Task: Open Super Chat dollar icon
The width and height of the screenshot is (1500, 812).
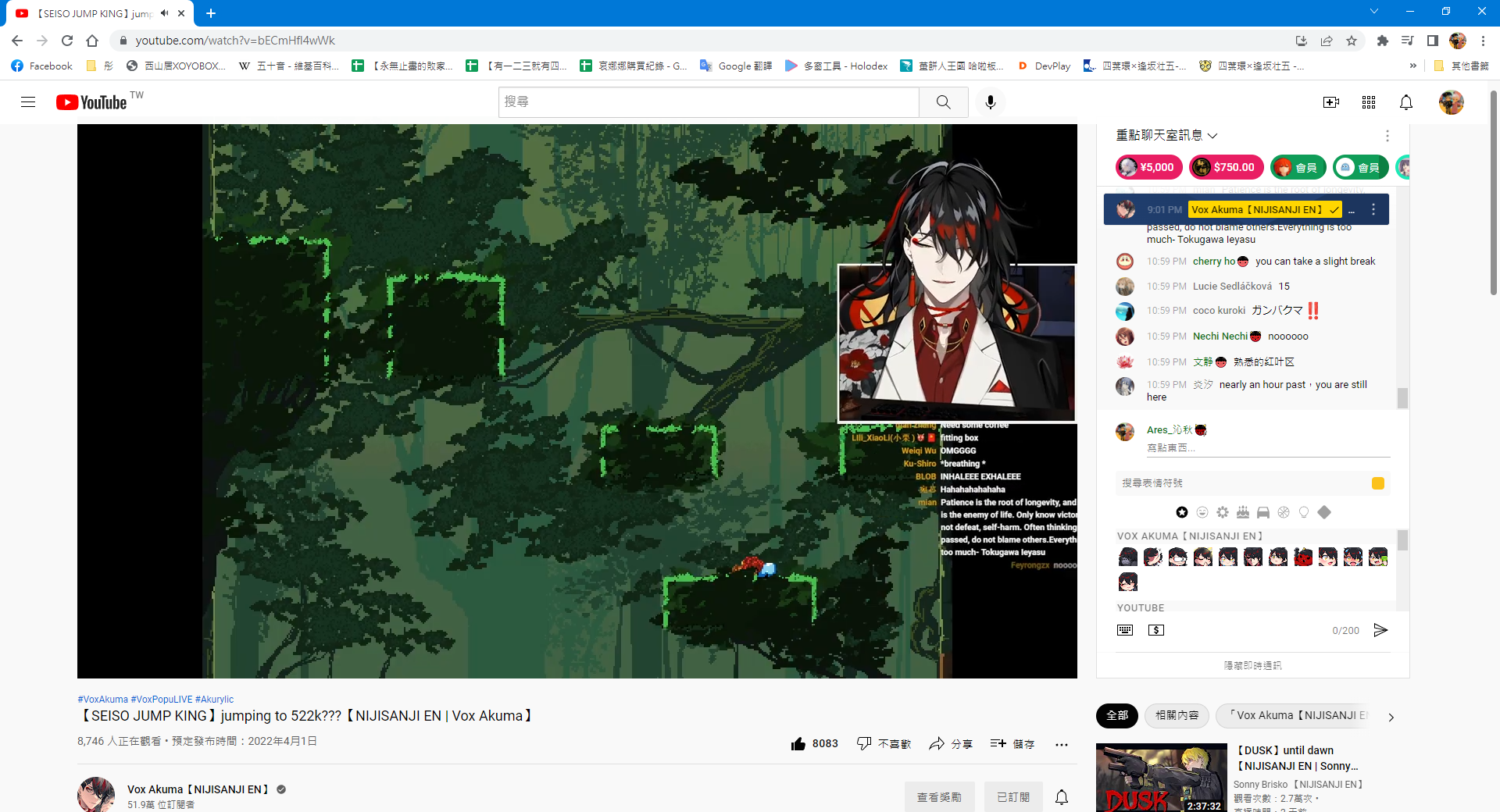Action: pyautogui.click(x=1156, y=630)
